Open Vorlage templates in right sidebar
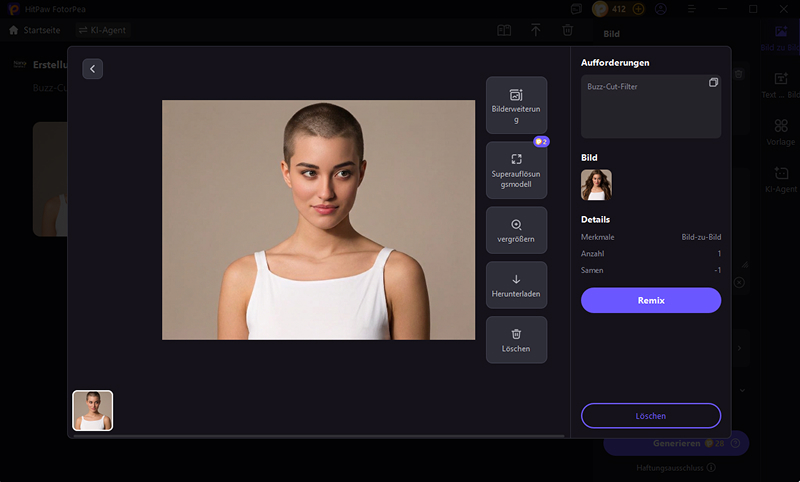Screen dimensions: 800x482 [x=781, y=132]
